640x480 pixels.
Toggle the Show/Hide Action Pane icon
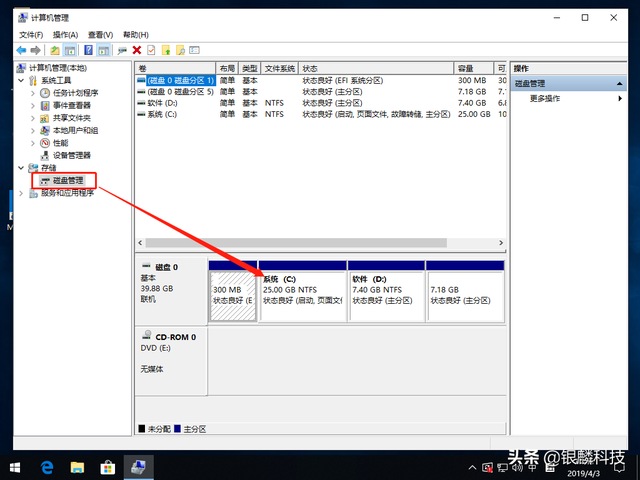[104, 50]
